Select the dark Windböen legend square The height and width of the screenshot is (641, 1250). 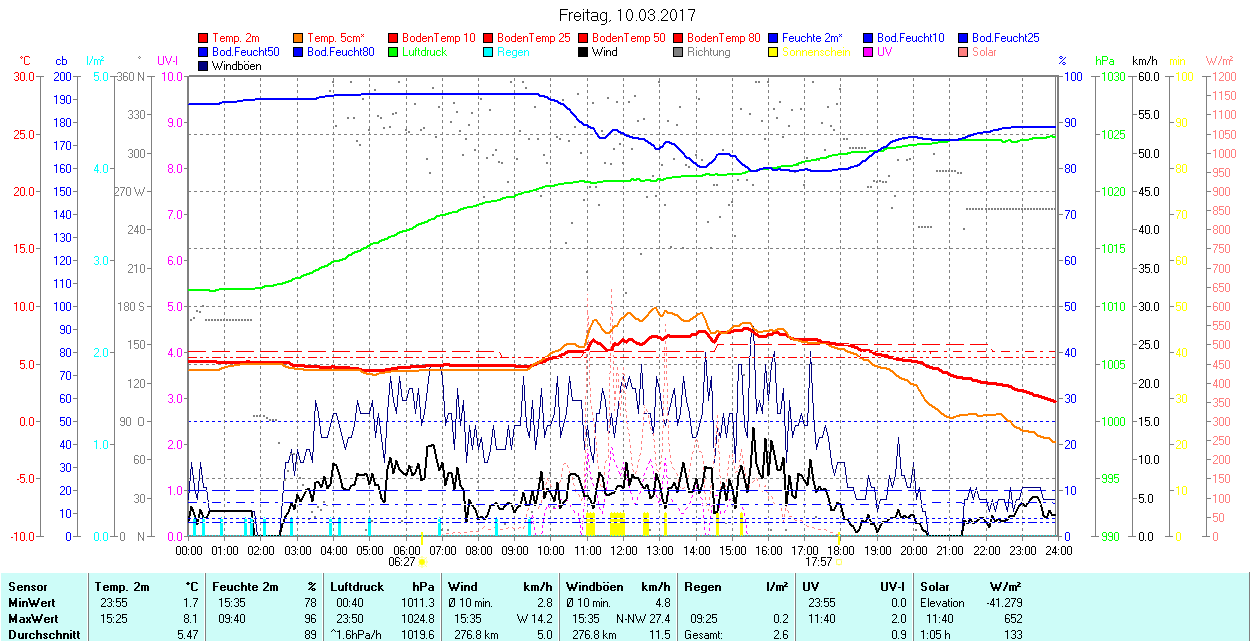(204, 66)
